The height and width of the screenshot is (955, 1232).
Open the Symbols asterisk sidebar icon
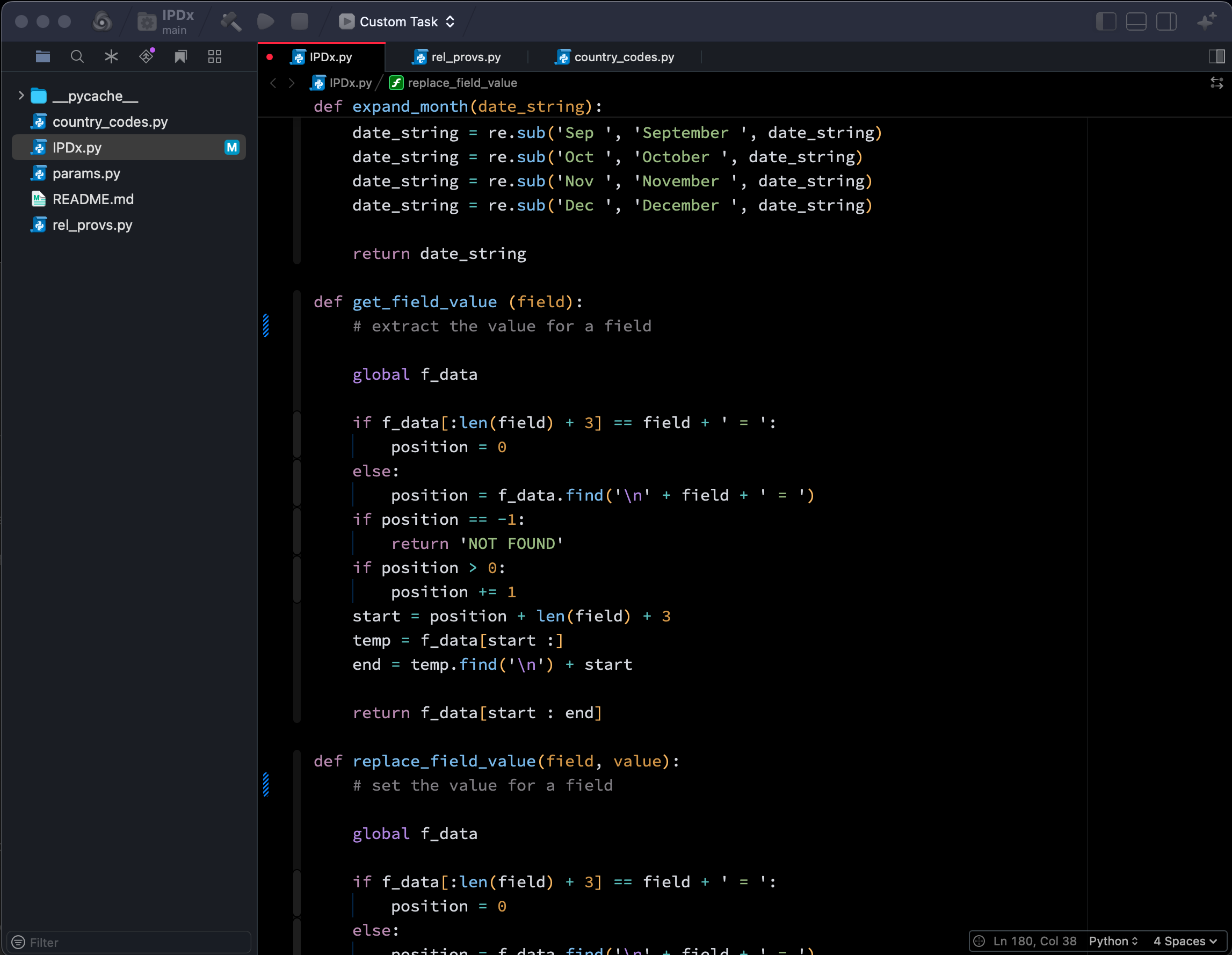point(111,56)
